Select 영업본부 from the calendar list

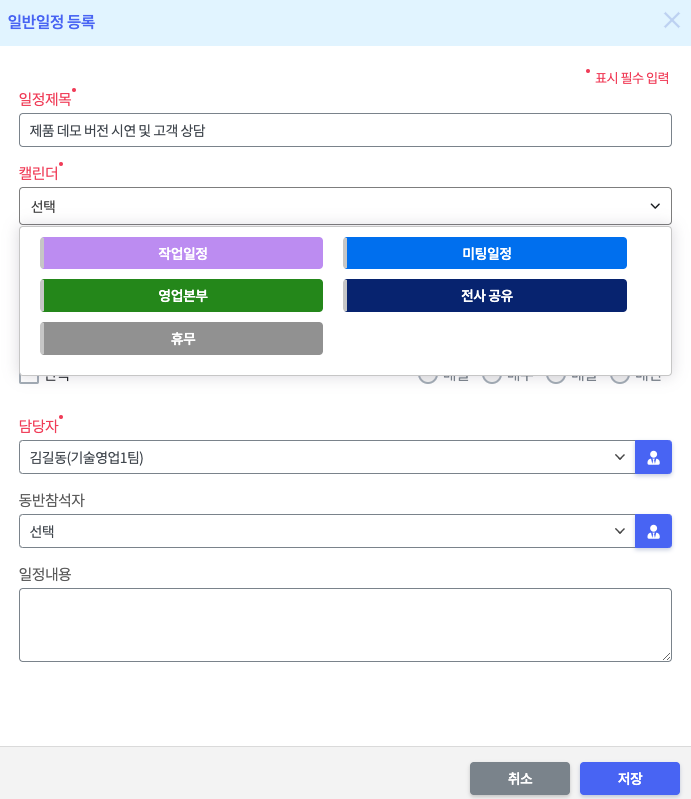[x=182, y=295]
